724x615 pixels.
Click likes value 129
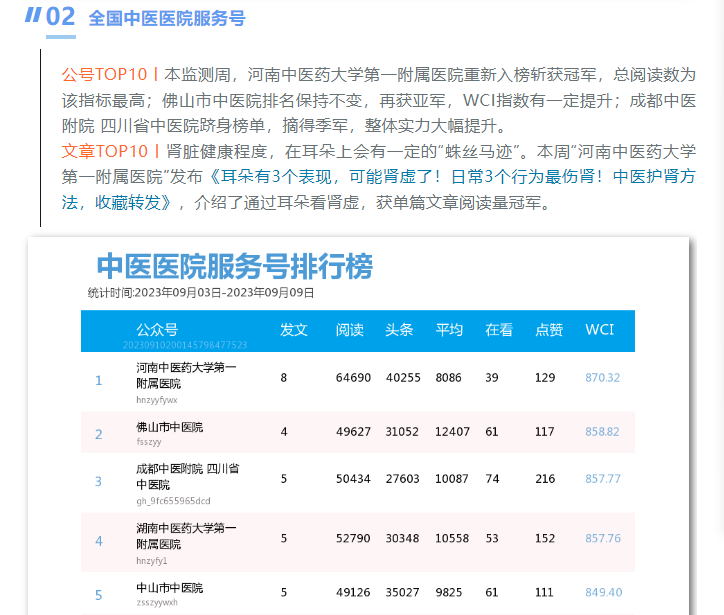(x=545, y=378)
